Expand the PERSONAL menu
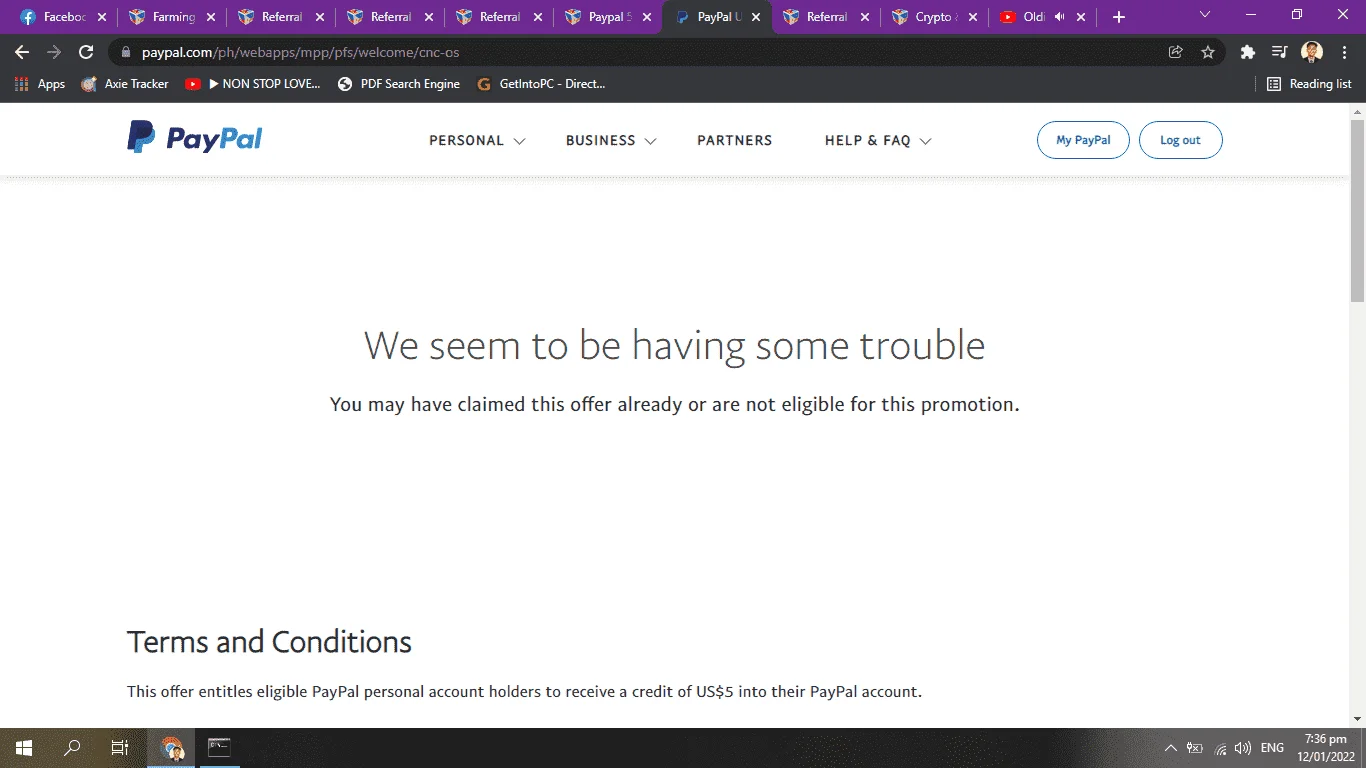Screen dimensions: 1366x768 coord(477,141)
